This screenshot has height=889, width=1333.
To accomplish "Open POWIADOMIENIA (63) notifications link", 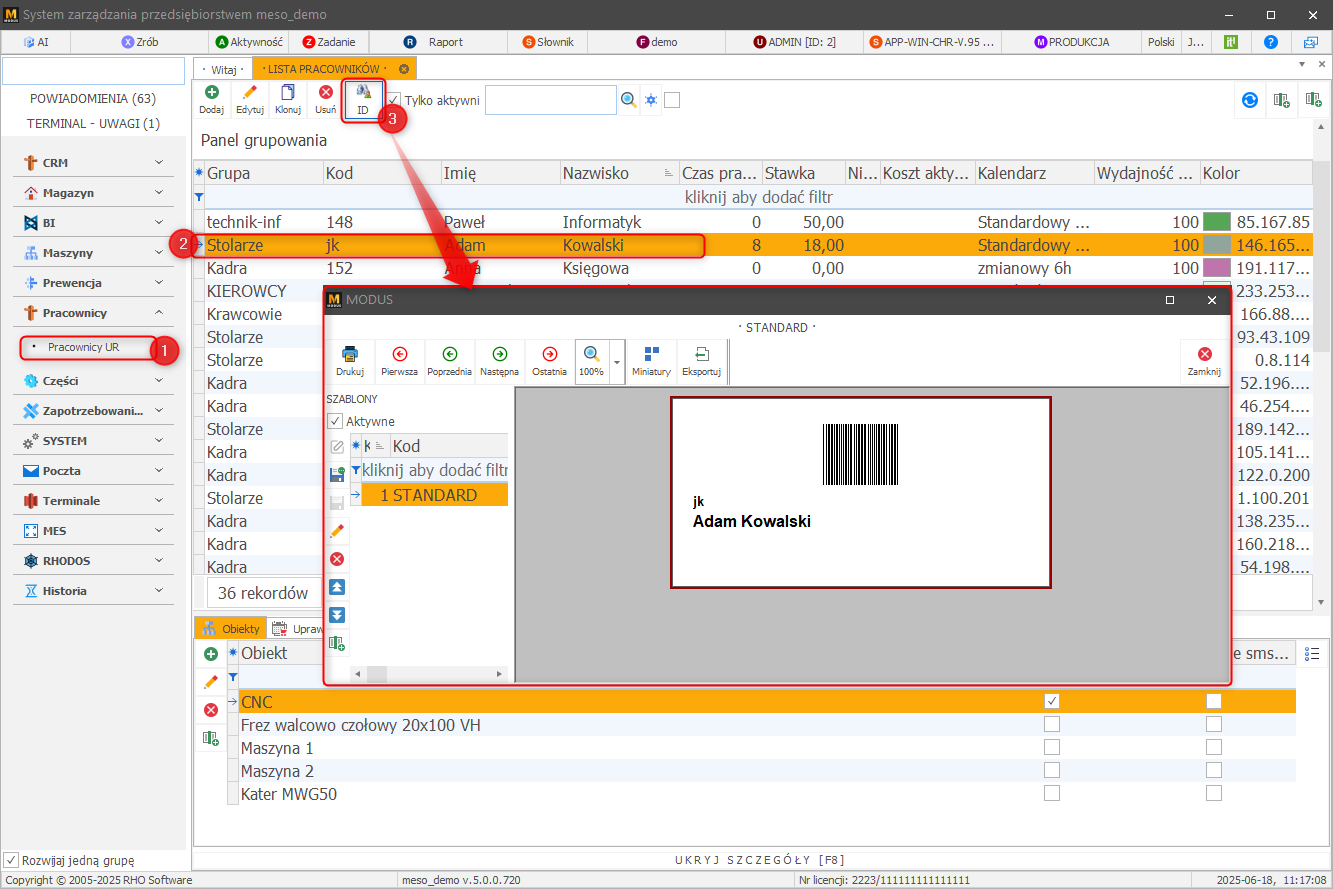I will tap(93, 98).
